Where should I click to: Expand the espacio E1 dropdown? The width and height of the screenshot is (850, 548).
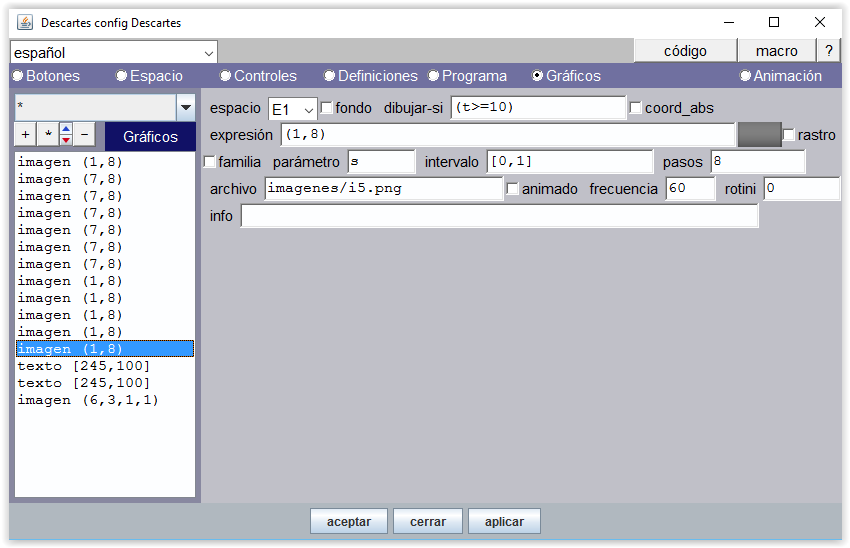(292, 109)
